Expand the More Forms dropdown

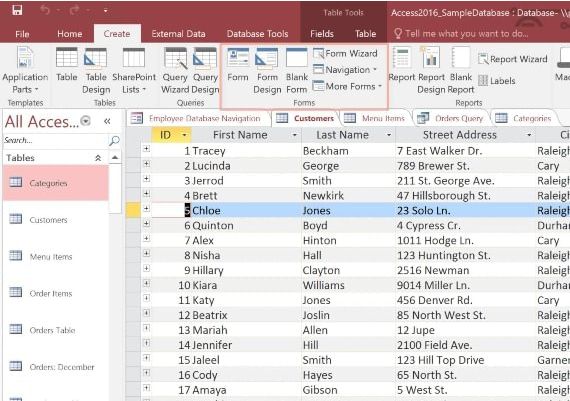(x=347, y=86)
